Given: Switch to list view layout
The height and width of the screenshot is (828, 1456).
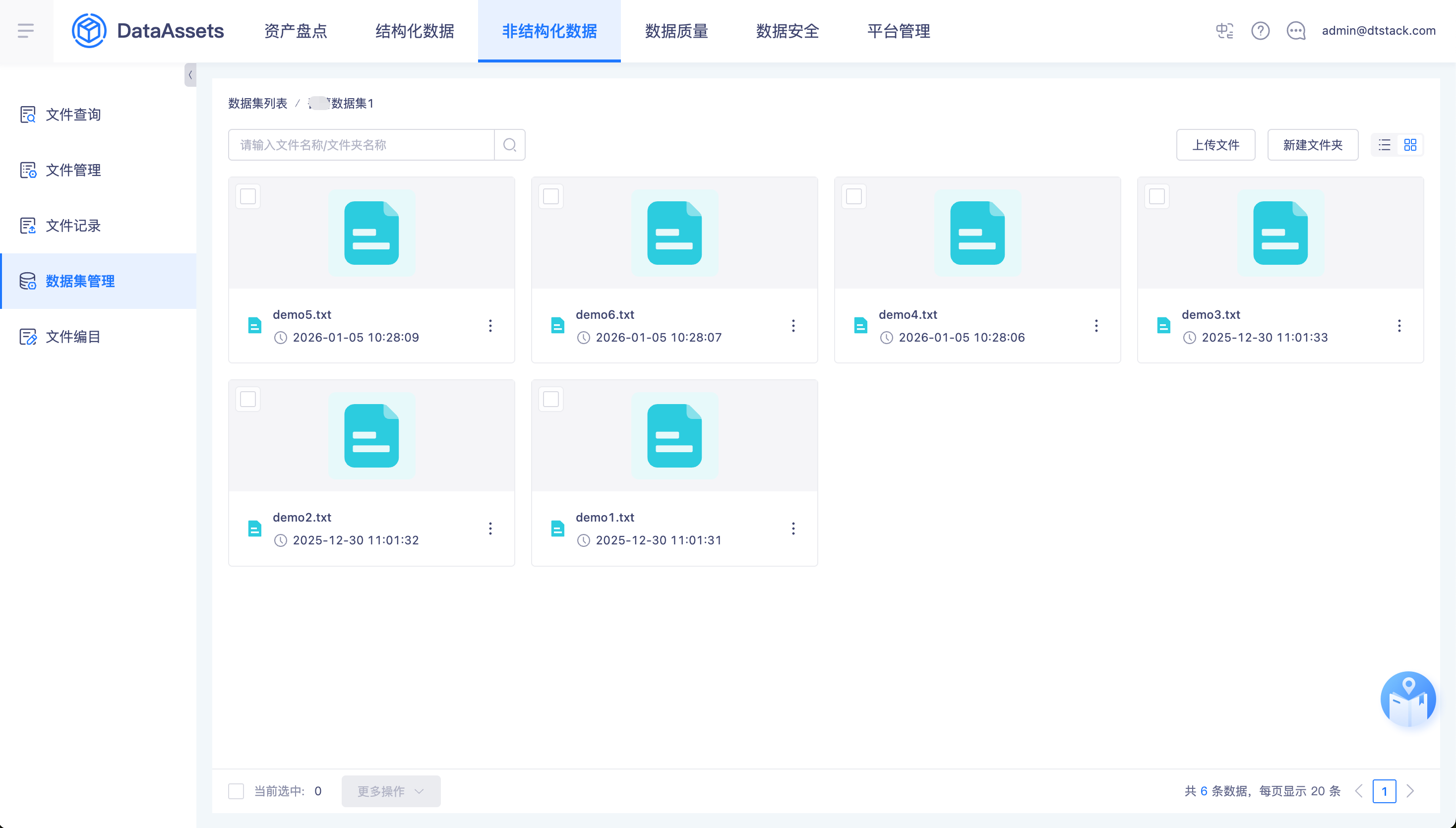Looking at the screenshot, I should pos(1384,145).
